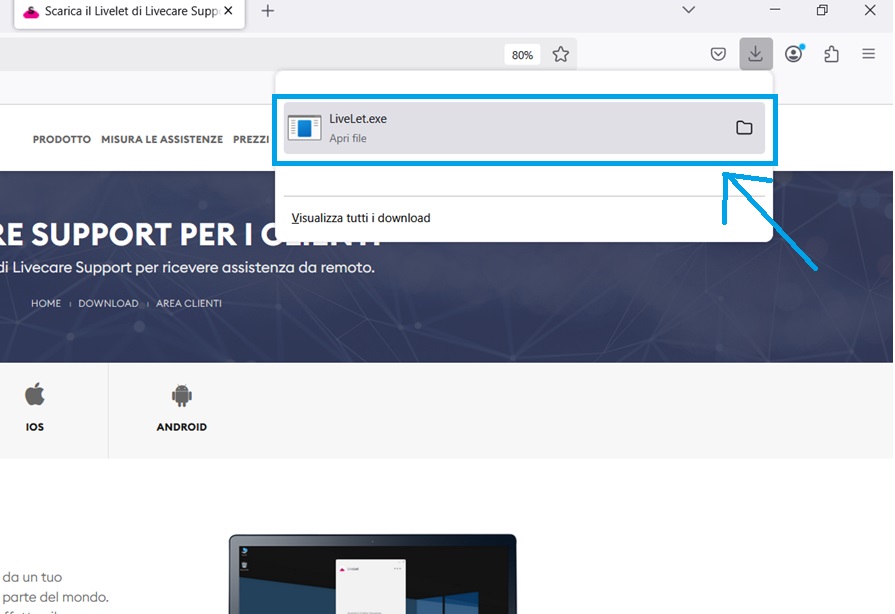Select the Android robot icon

181,396
